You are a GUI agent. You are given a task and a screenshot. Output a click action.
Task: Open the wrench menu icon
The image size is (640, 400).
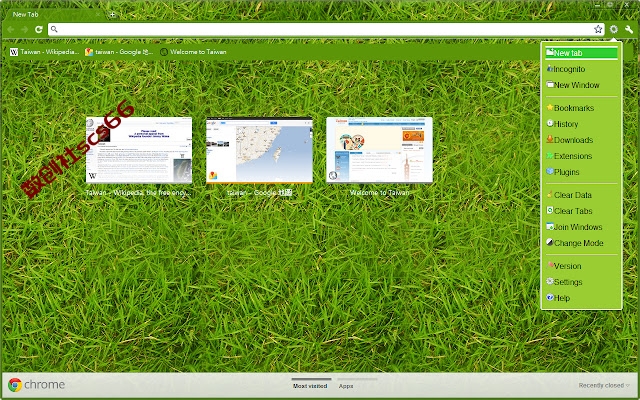(629, 29)
